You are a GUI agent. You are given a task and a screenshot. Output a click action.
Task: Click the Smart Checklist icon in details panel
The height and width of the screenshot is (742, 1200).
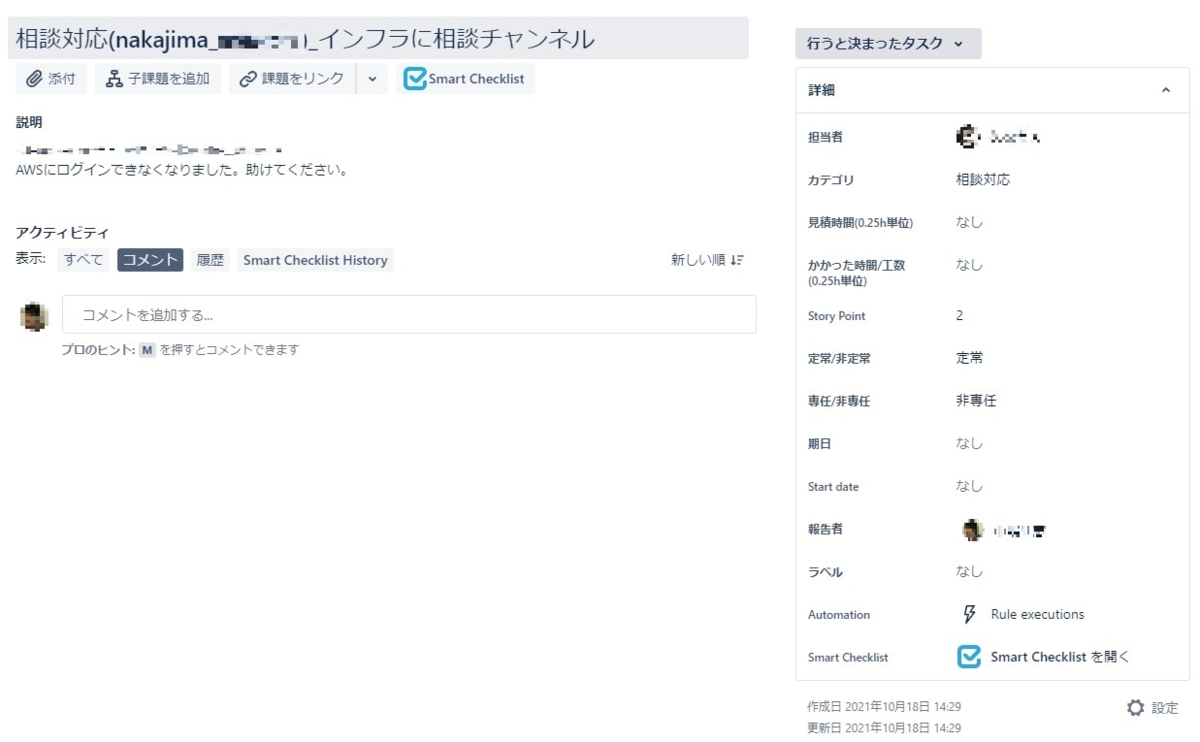(968, 657)
